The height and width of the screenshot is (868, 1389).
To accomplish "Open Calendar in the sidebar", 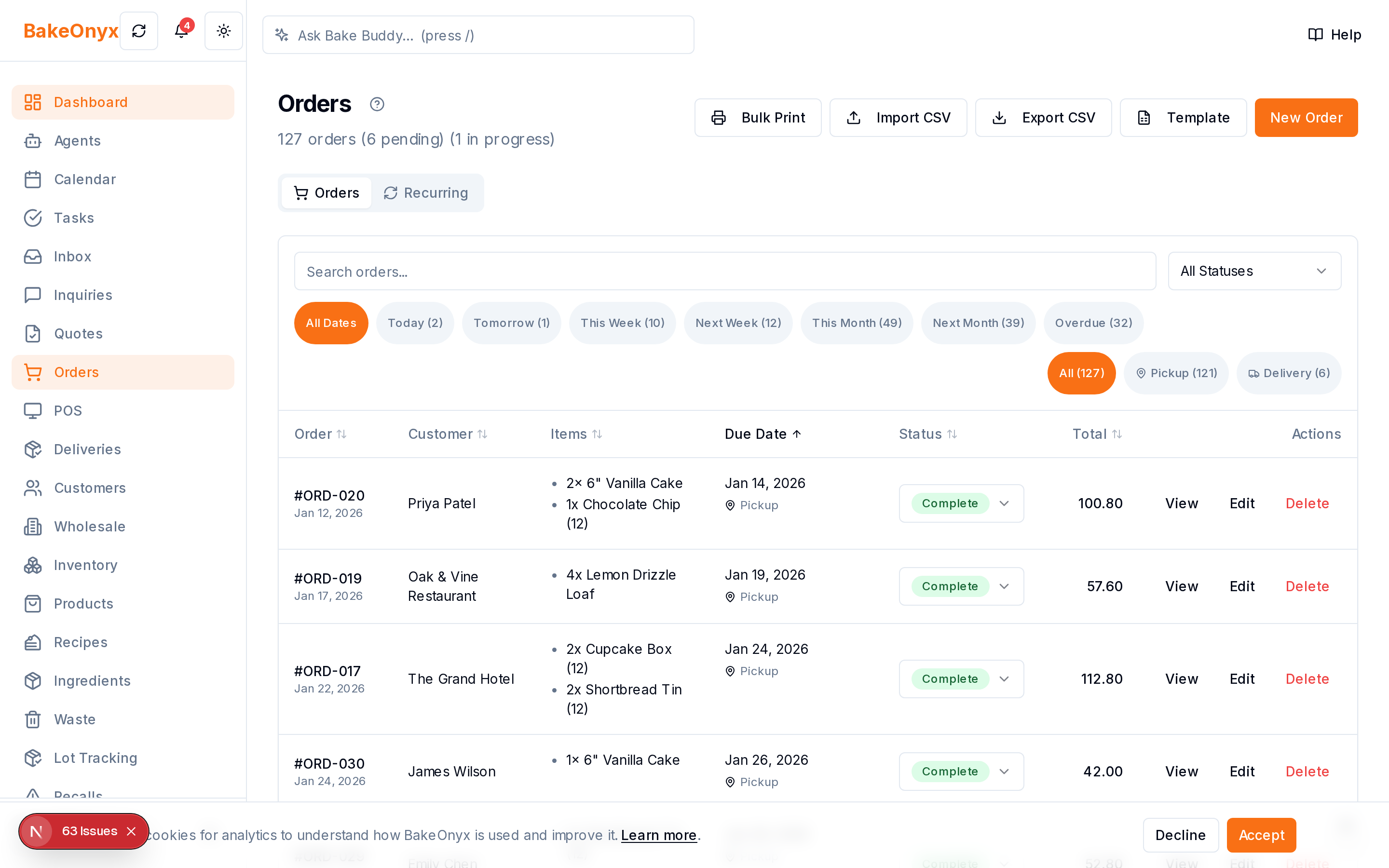I will [x=123, y=179].
